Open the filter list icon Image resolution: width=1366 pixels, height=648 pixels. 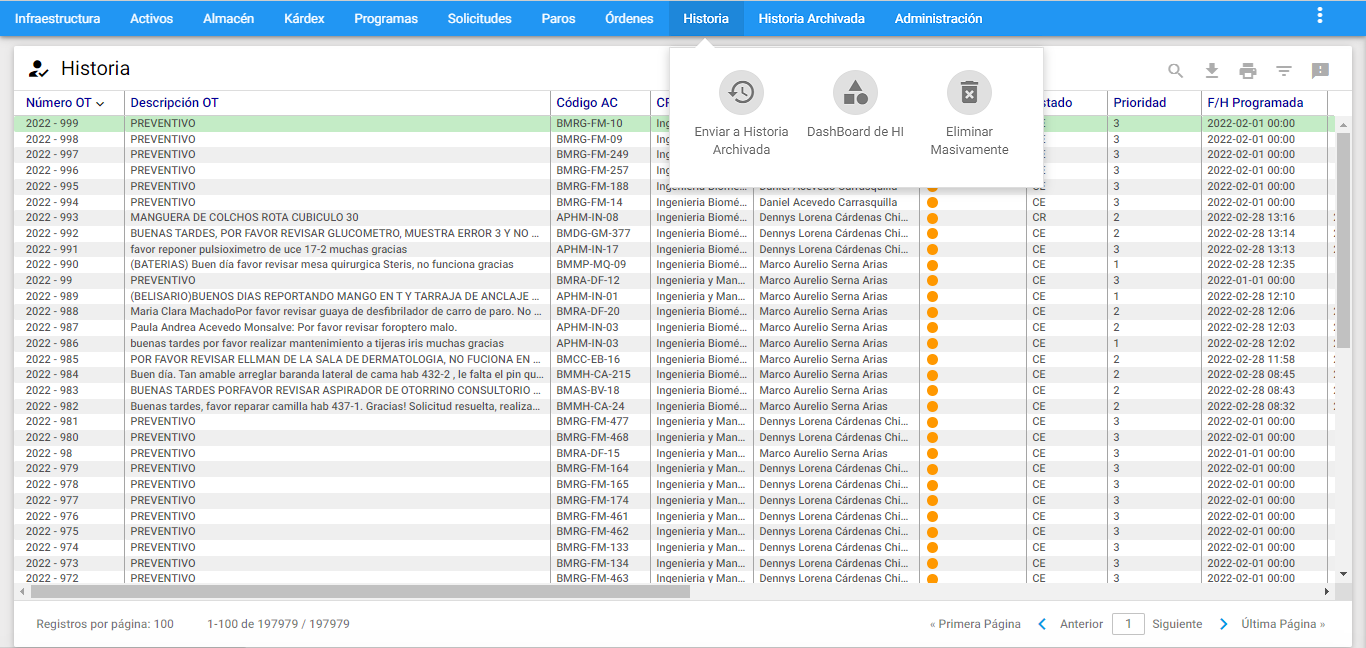[1284, 71]
